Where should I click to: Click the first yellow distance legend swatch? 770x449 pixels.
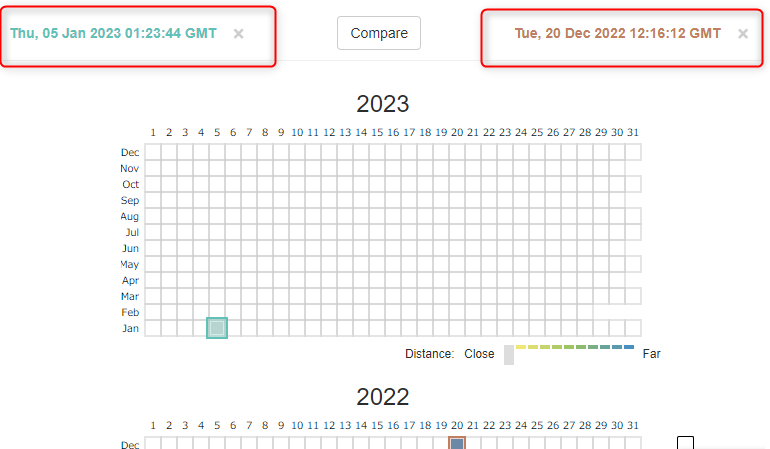click(x=521, y=347)
